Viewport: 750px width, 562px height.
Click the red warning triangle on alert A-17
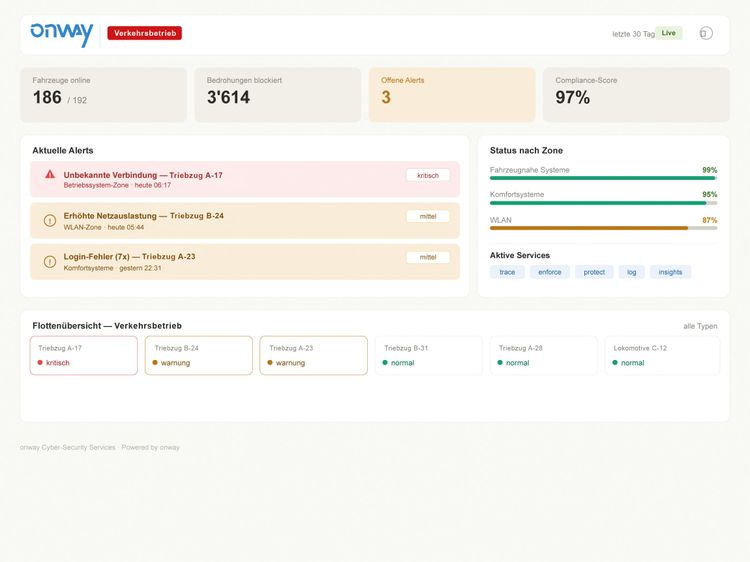pyautogui.click(x=50, y=175)
